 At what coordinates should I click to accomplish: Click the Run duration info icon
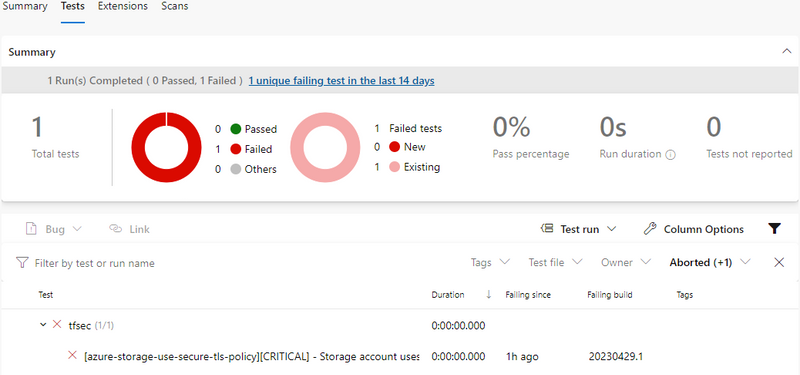[670, 155]
